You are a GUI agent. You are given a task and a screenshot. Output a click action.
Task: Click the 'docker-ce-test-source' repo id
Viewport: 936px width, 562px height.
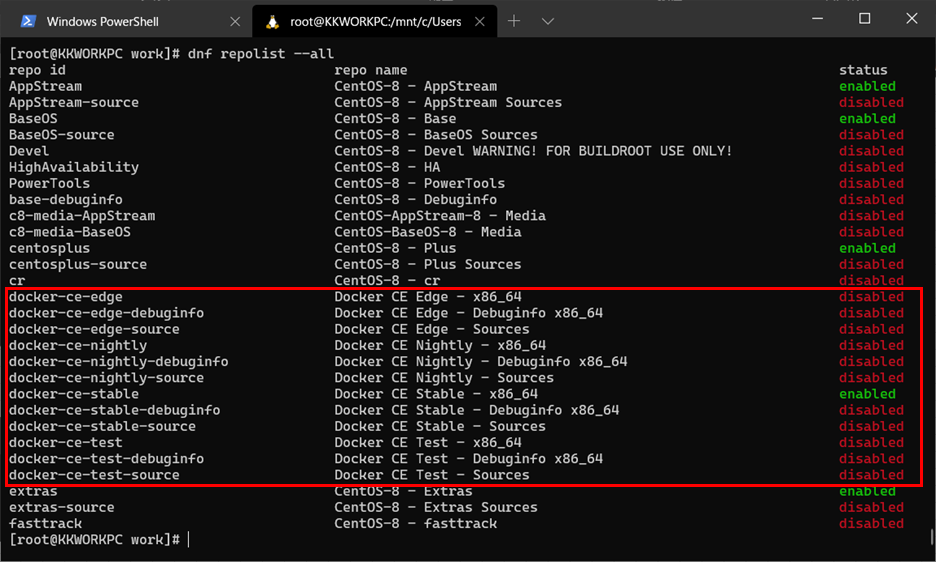point(94,475)
